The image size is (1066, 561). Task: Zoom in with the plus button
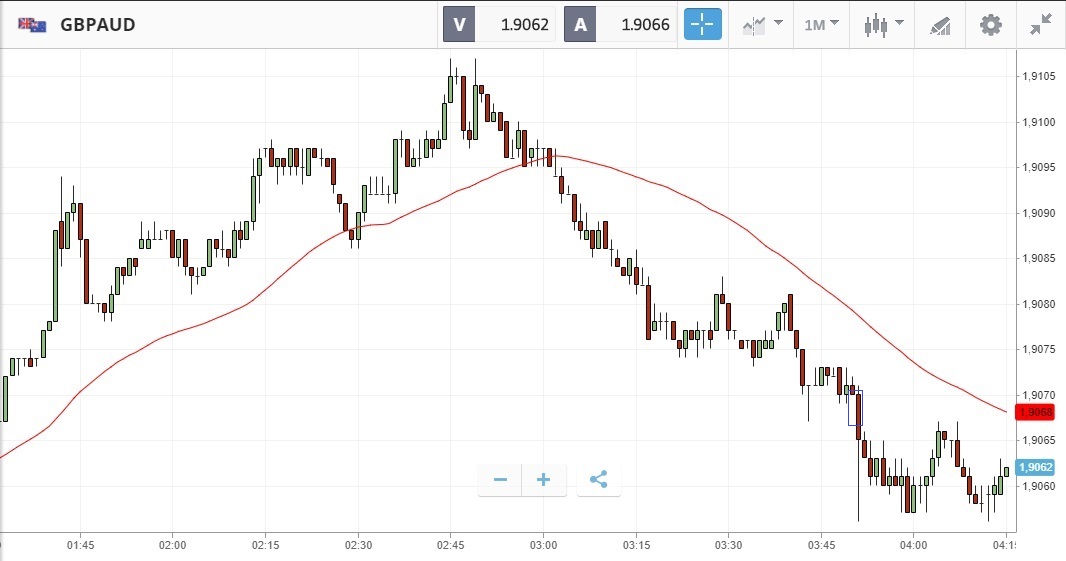(x=544, y=480)
